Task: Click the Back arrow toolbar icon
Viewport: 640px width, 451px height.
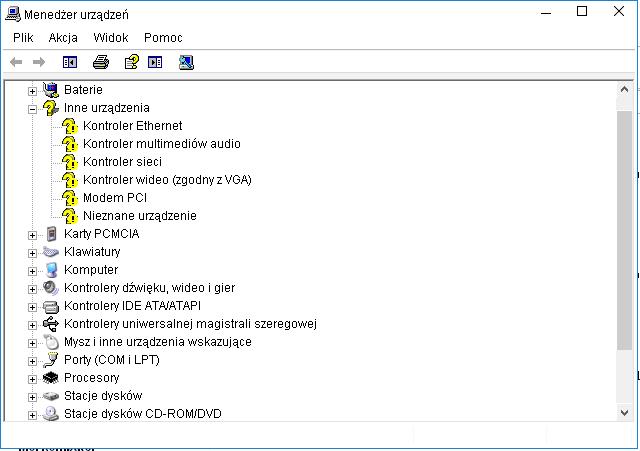Action: (x=16, y=62)
